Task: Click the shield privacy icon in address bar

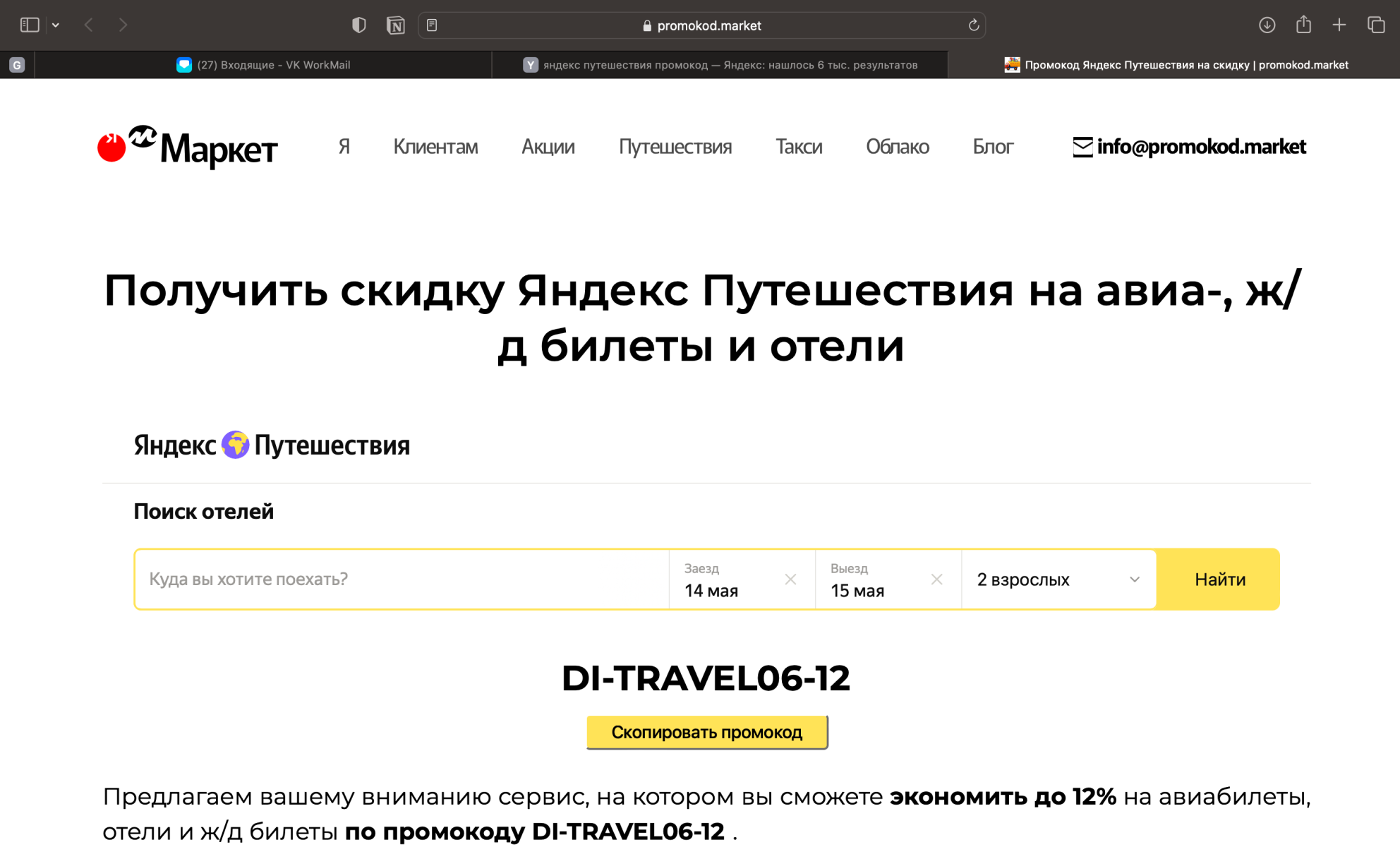Action: (x=359, y=25)
